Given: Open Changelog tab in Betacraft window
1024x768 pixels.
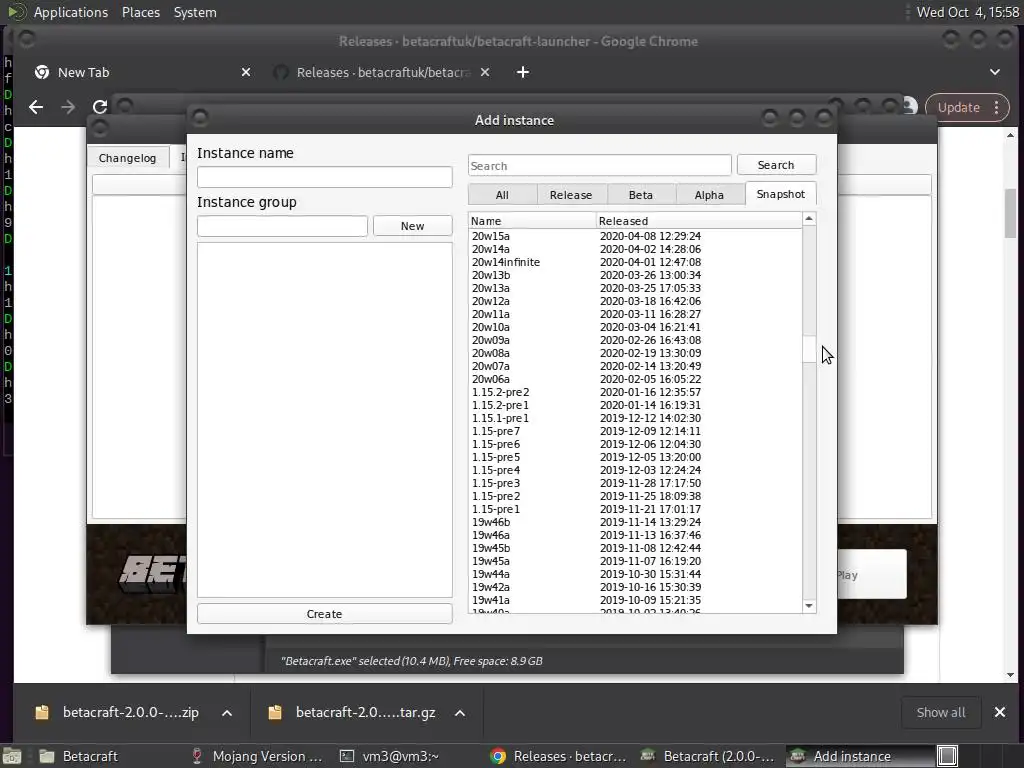Looking at the screenshot, I should [x=127, y=157].
